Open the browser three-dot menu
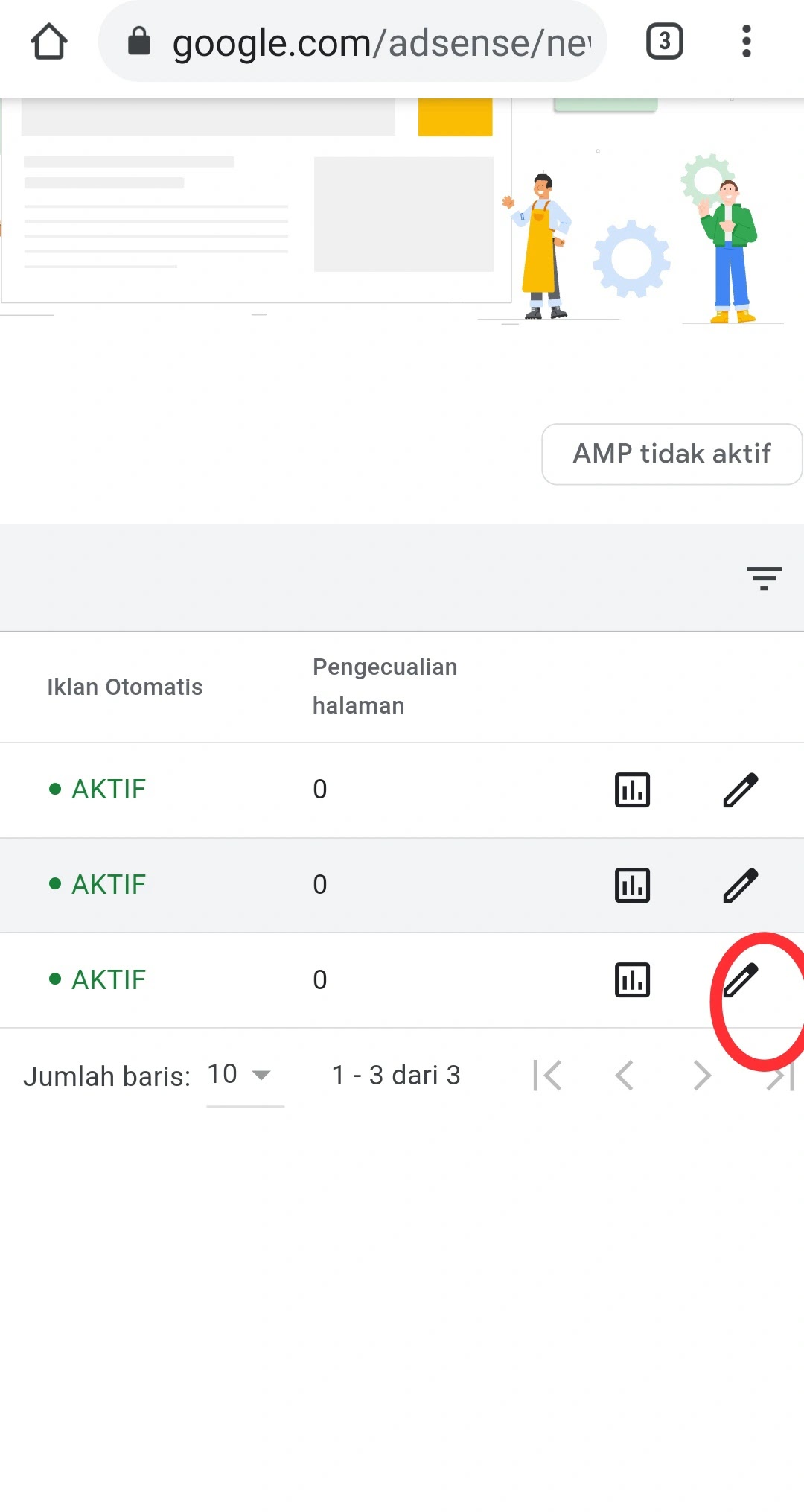Image resolution: width=804 pixels, height=1512 pixels. (746, 41)
